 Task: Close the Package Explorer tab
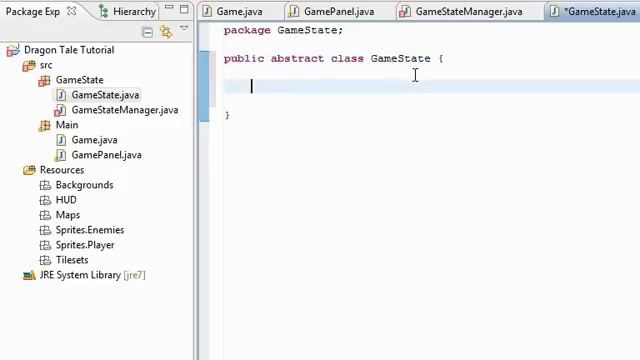click(x=71, y=11)
